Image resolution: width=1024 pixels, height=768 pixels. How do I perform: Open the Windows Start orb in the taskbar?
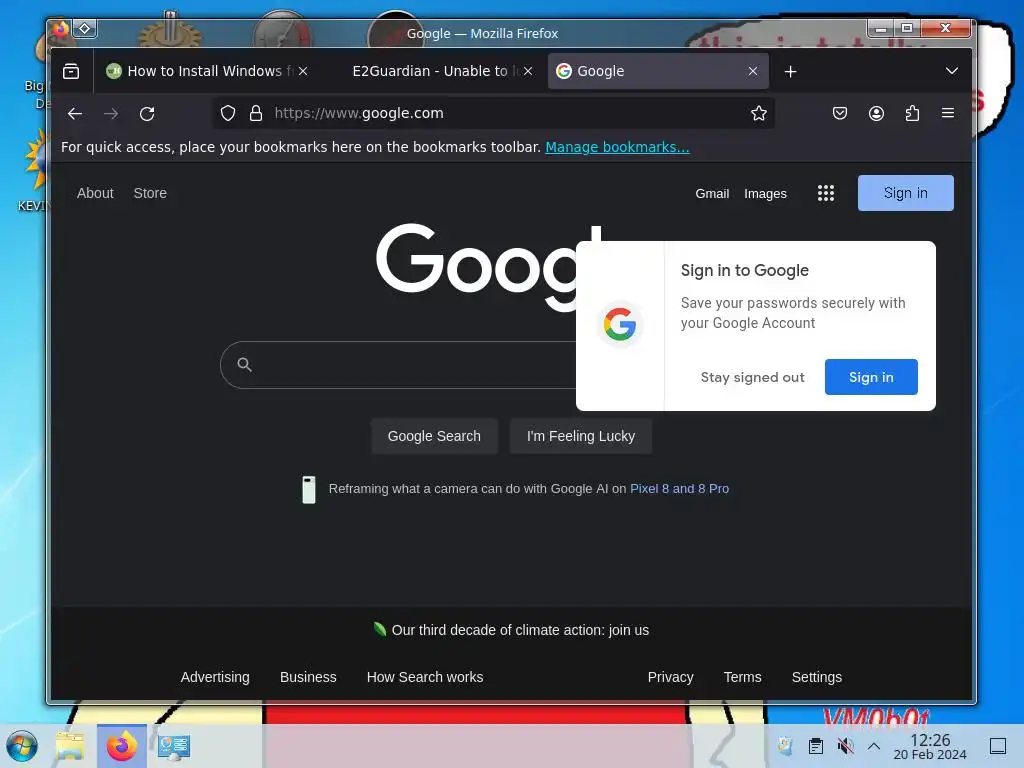(22, 746)
